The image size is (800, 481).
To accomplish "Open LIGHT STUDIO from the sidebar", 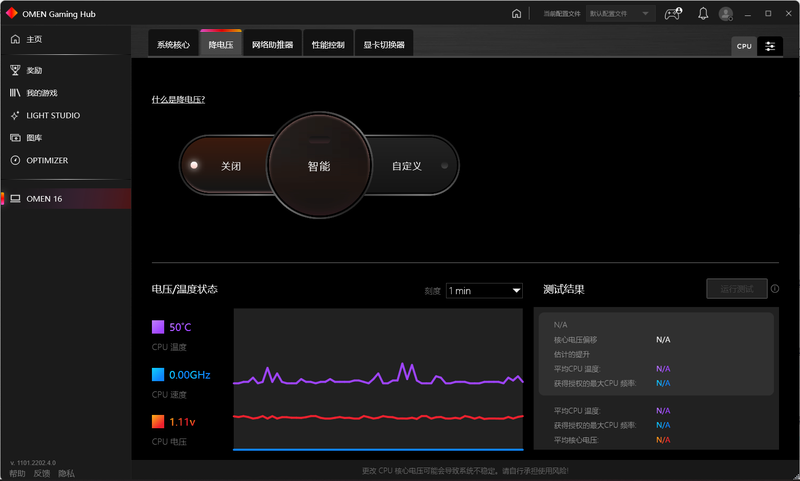I will click(x=52, y=115).
